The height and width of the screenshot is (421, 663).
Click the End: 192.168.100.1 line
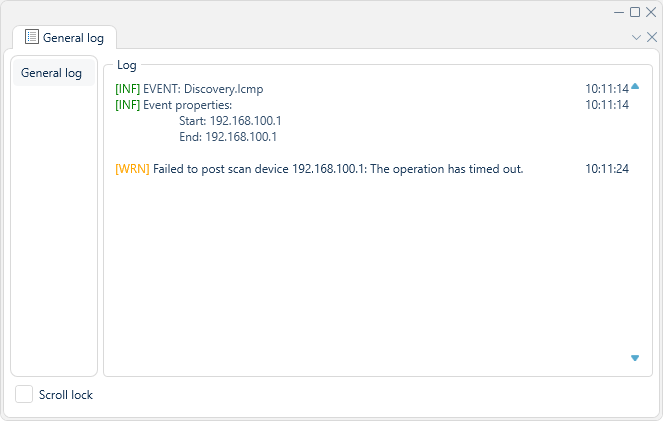click(228, 137)
